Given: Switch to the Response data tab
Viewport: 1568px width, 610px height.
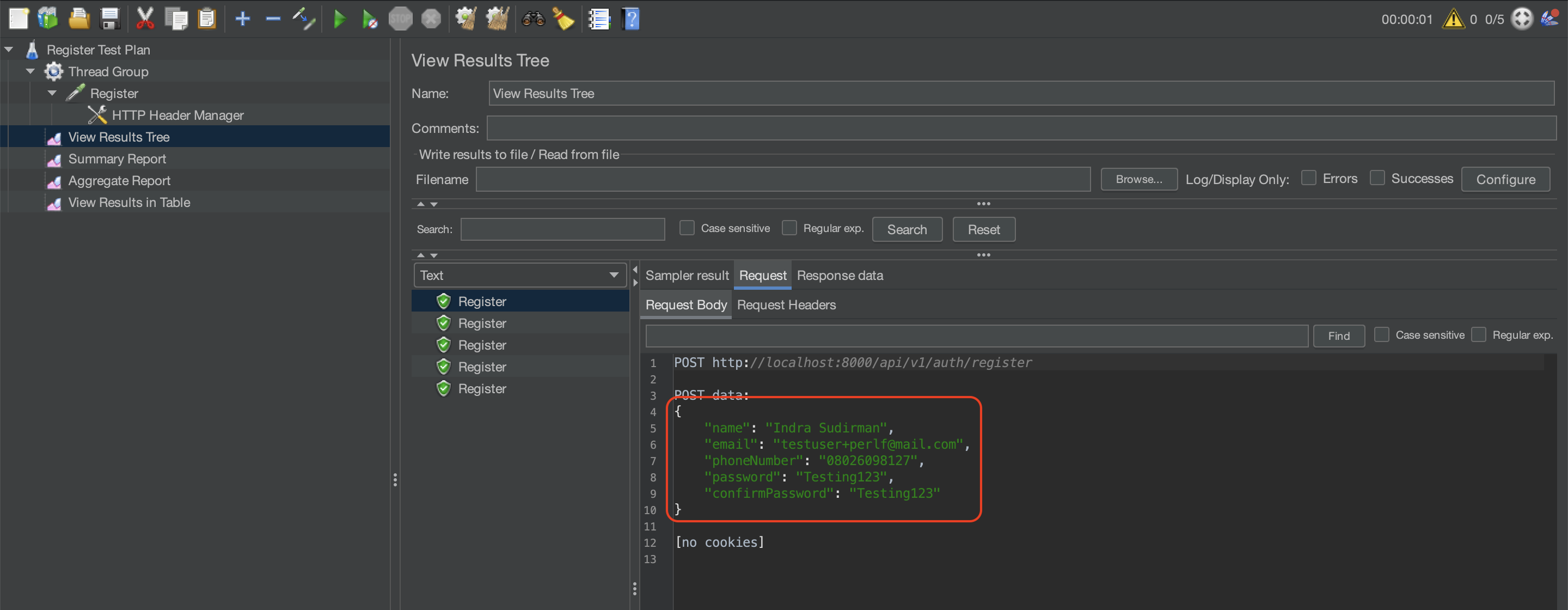Looking at the screenshot, I should [840, 275].
